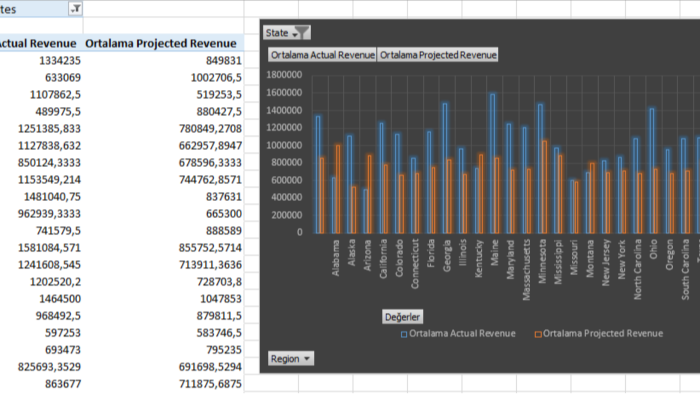Click the Maine blue actual revenue bar
The height and width of the screenshot is (394, 700).
pos(492,163)
